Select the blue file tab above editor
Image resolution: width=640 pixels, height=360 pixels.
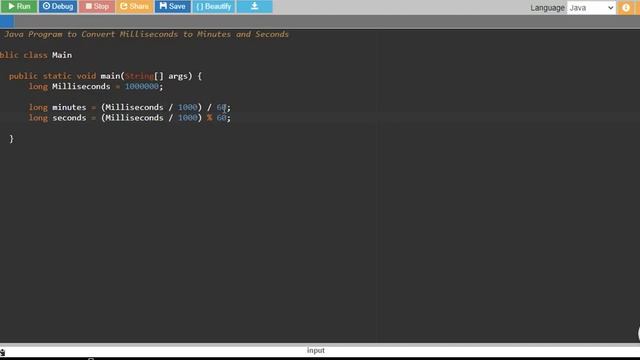click(7, 22)
